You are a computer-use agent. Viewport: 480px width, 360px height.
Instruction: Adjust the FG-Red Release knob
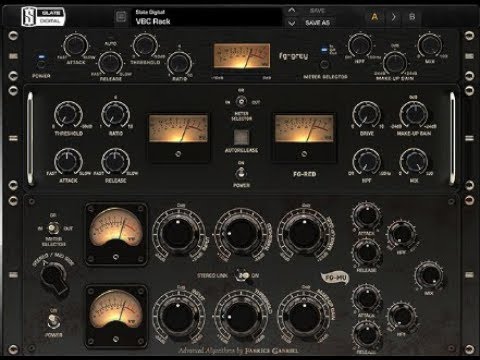(x=115, y=162)
